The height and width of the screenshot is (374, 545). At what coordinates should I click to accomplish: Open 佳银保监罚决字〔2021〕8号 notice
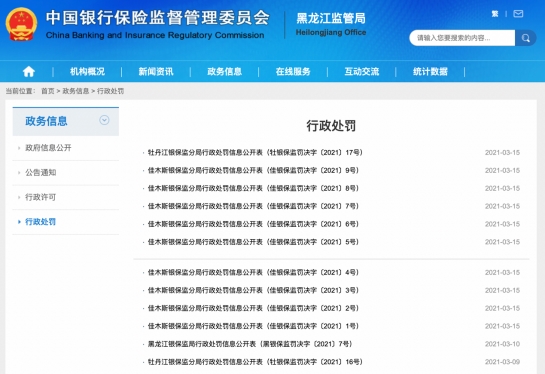point(253,188)
